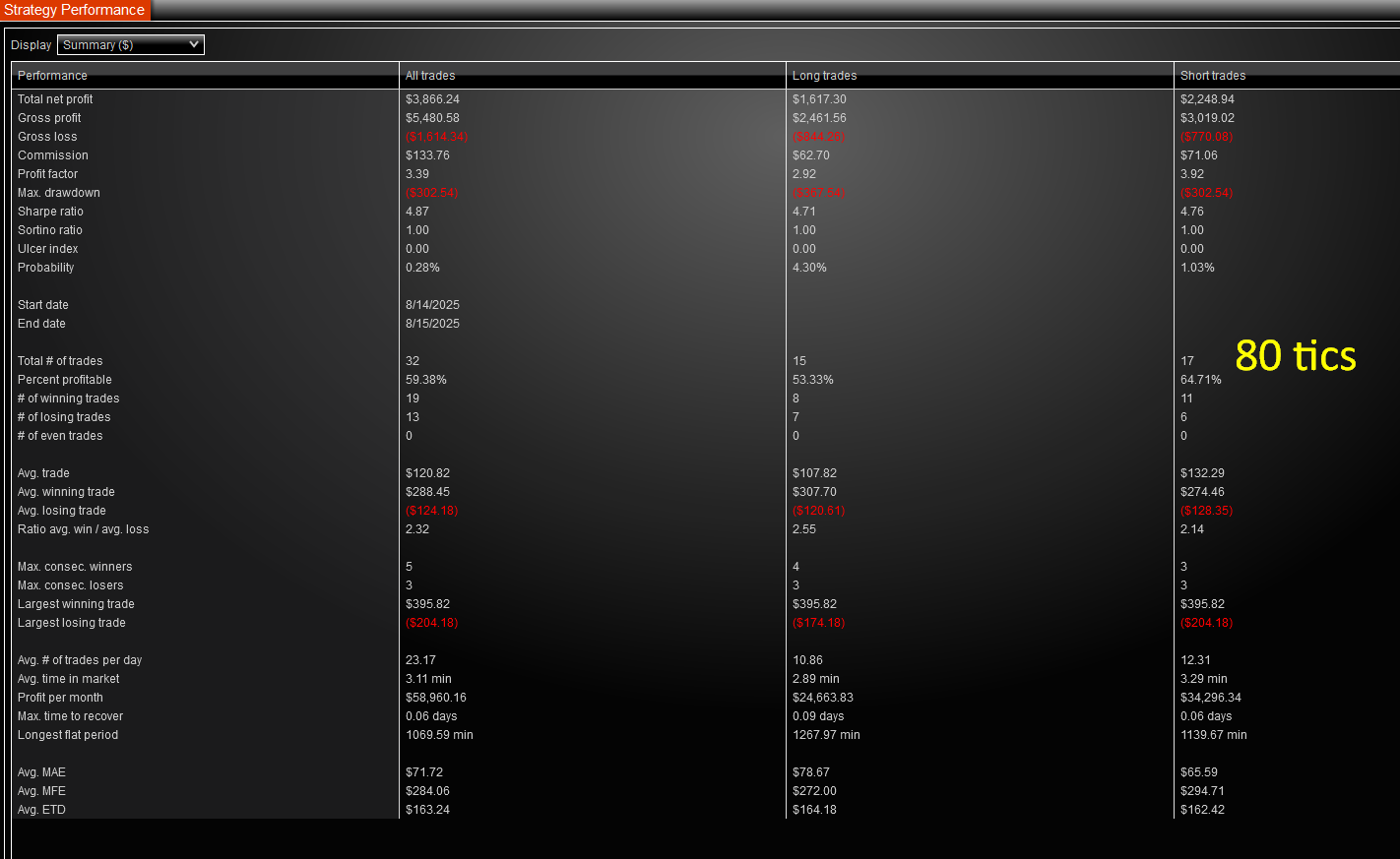1400x859 pixels.
Task: Select the Short trades column header
Action: [1212, 76]
